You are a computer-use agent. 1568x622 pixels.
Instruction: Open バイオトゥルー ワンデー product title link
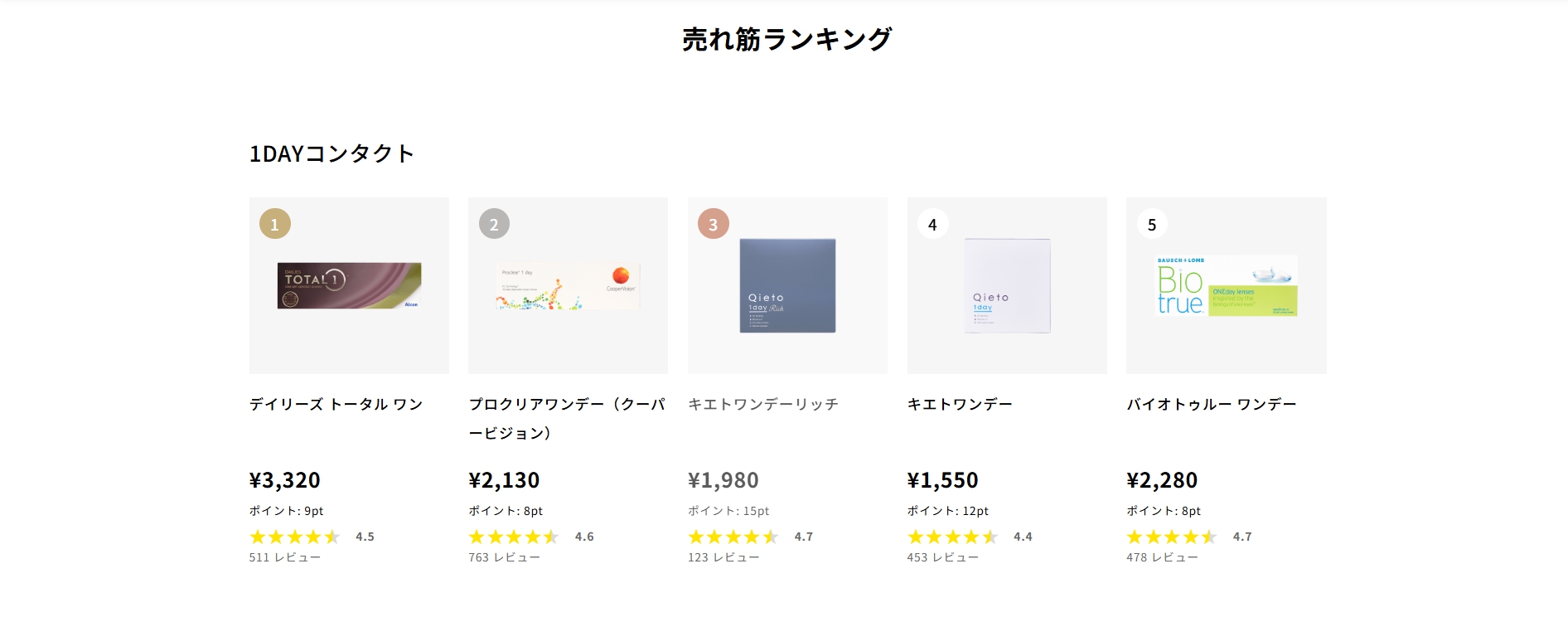click(1212, 405)
